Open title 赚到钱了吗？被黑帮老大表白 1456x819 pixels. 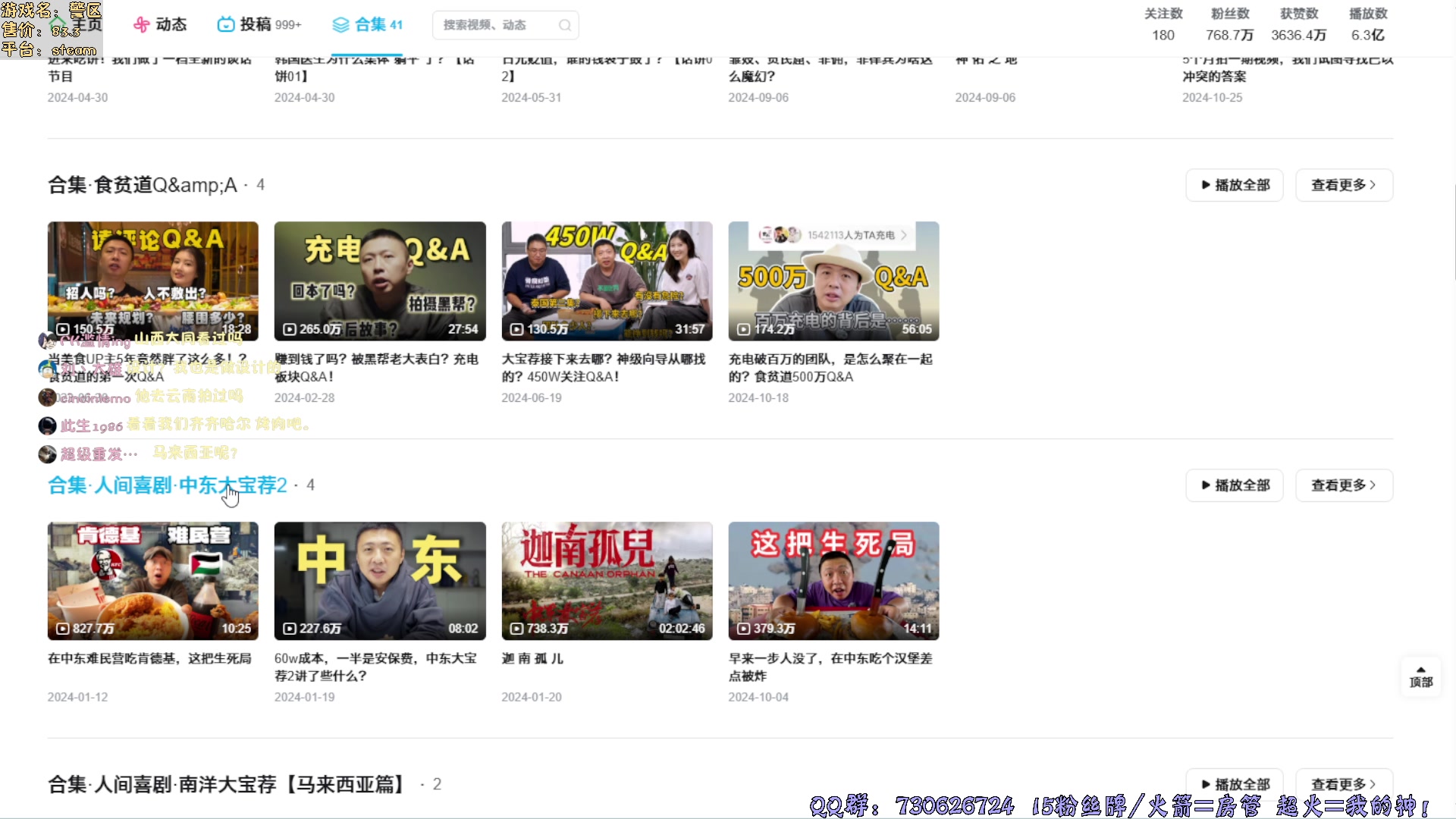(377, 368)
